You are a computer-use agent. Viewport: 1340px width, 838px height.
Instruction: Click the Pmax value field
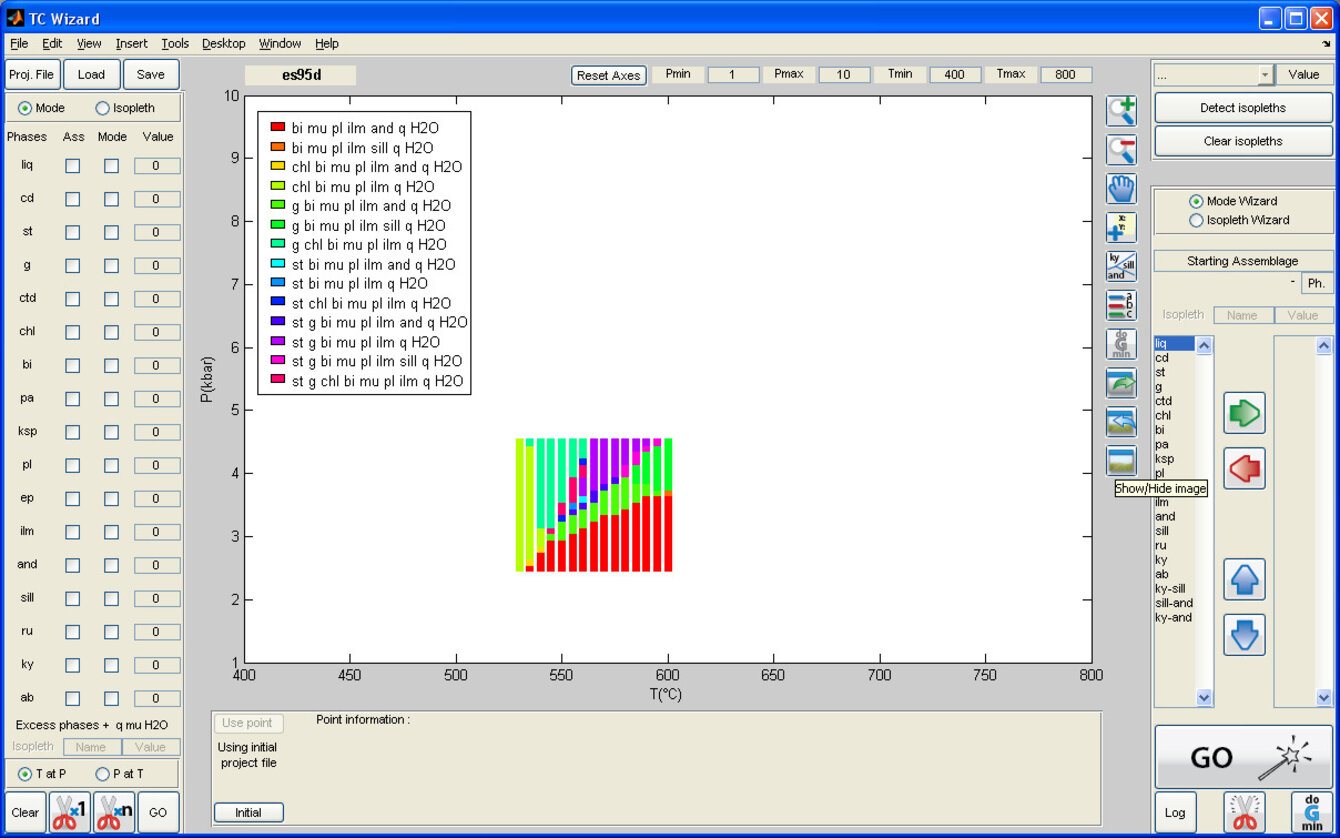pos(844,75)
